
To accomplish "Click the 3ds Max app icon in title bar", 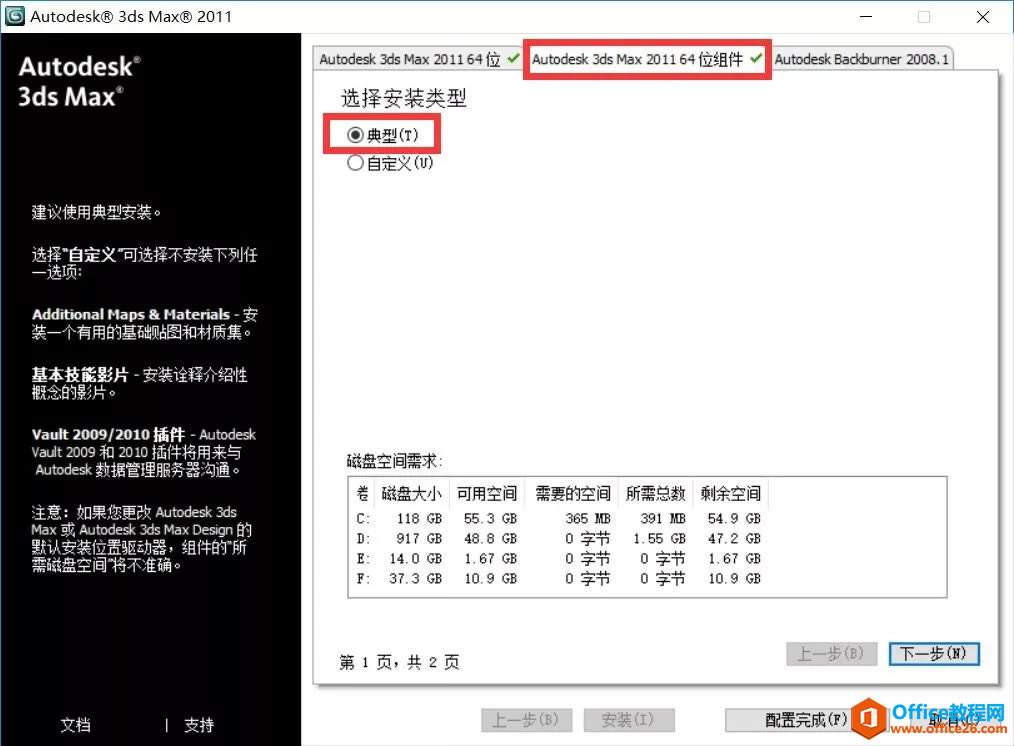I will pos(14,16).
